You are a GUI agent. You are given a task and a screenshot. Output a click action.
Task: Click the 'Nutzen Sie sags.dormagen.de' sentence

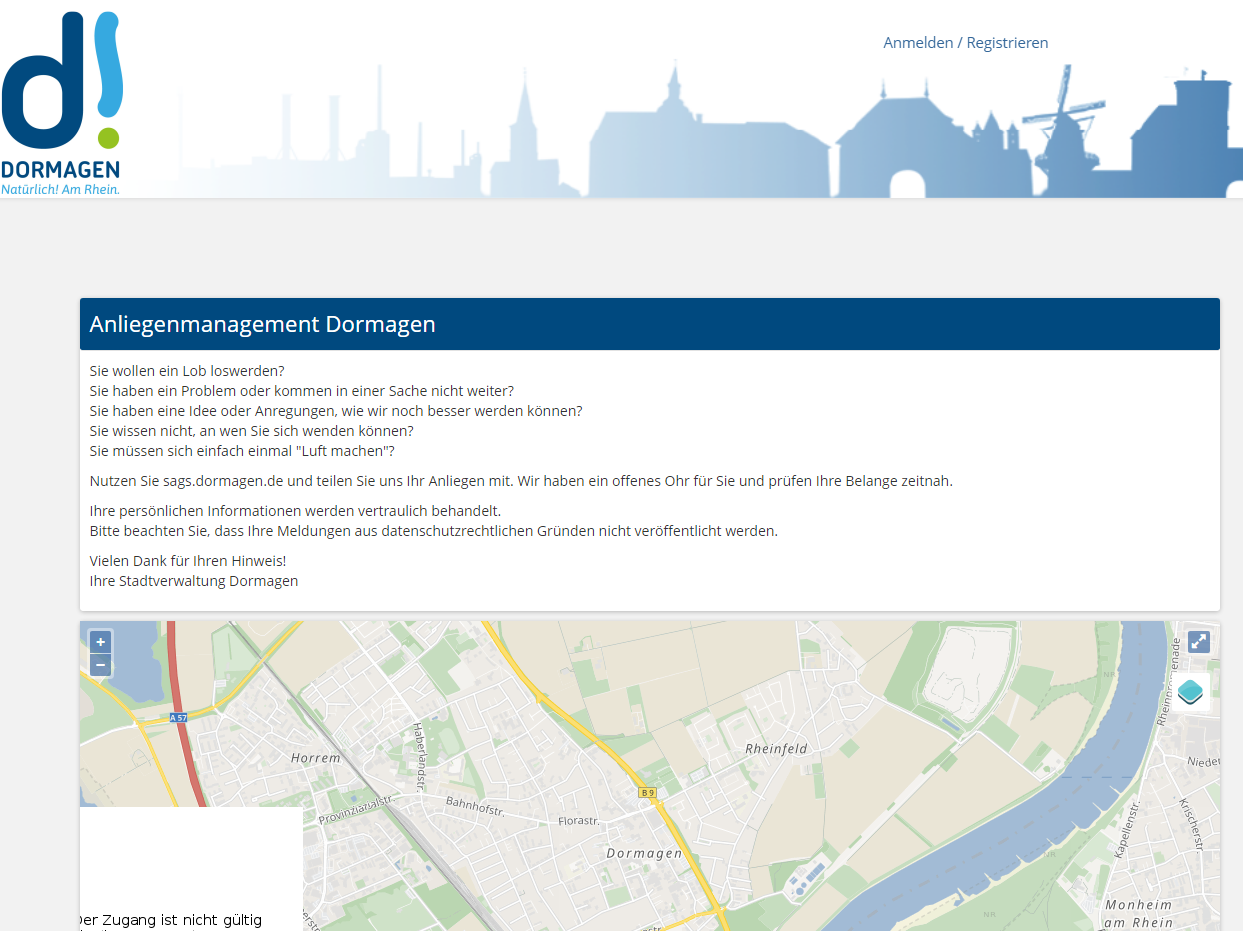point(521,481)
